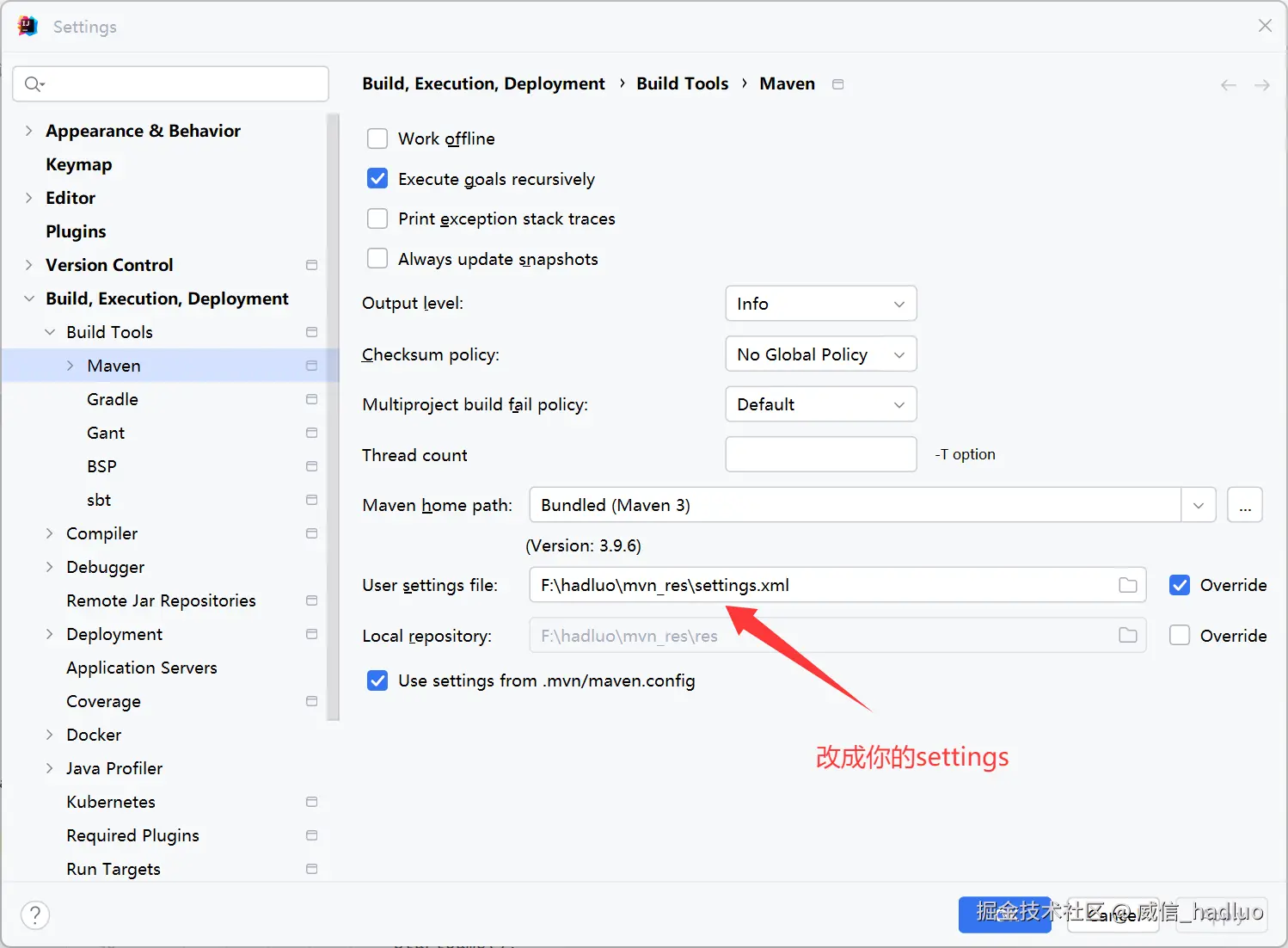Expand the Debugger node
1288x948 pixels.
(49, 567)
